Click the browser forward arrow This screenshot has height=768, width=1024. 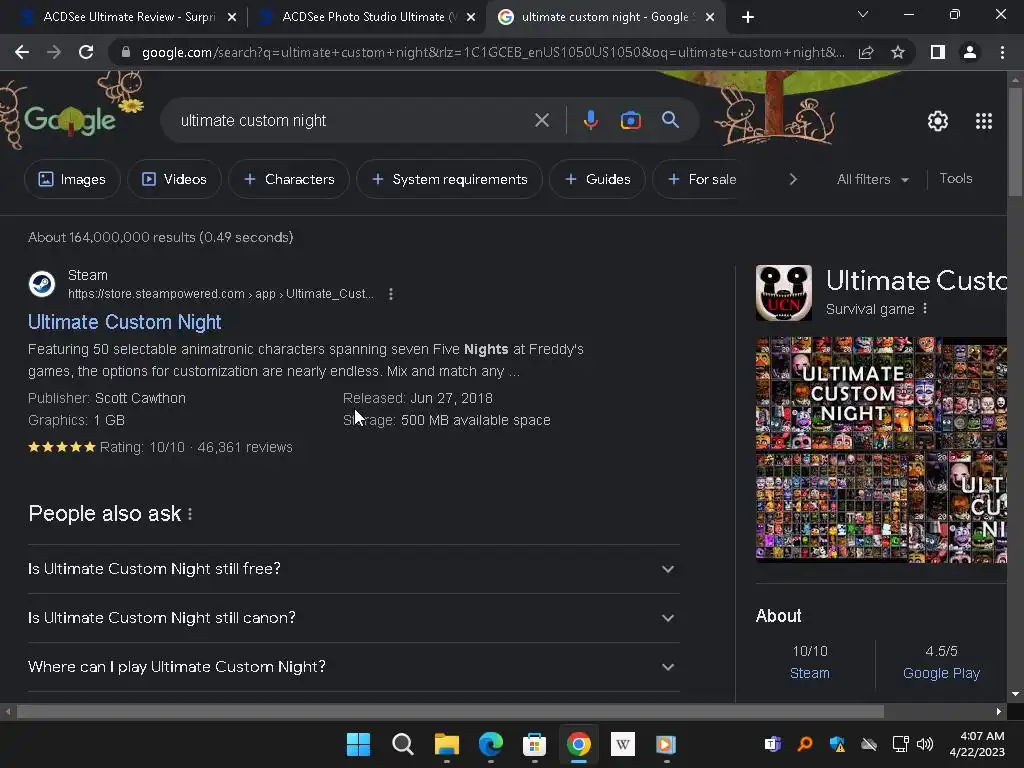54,52
